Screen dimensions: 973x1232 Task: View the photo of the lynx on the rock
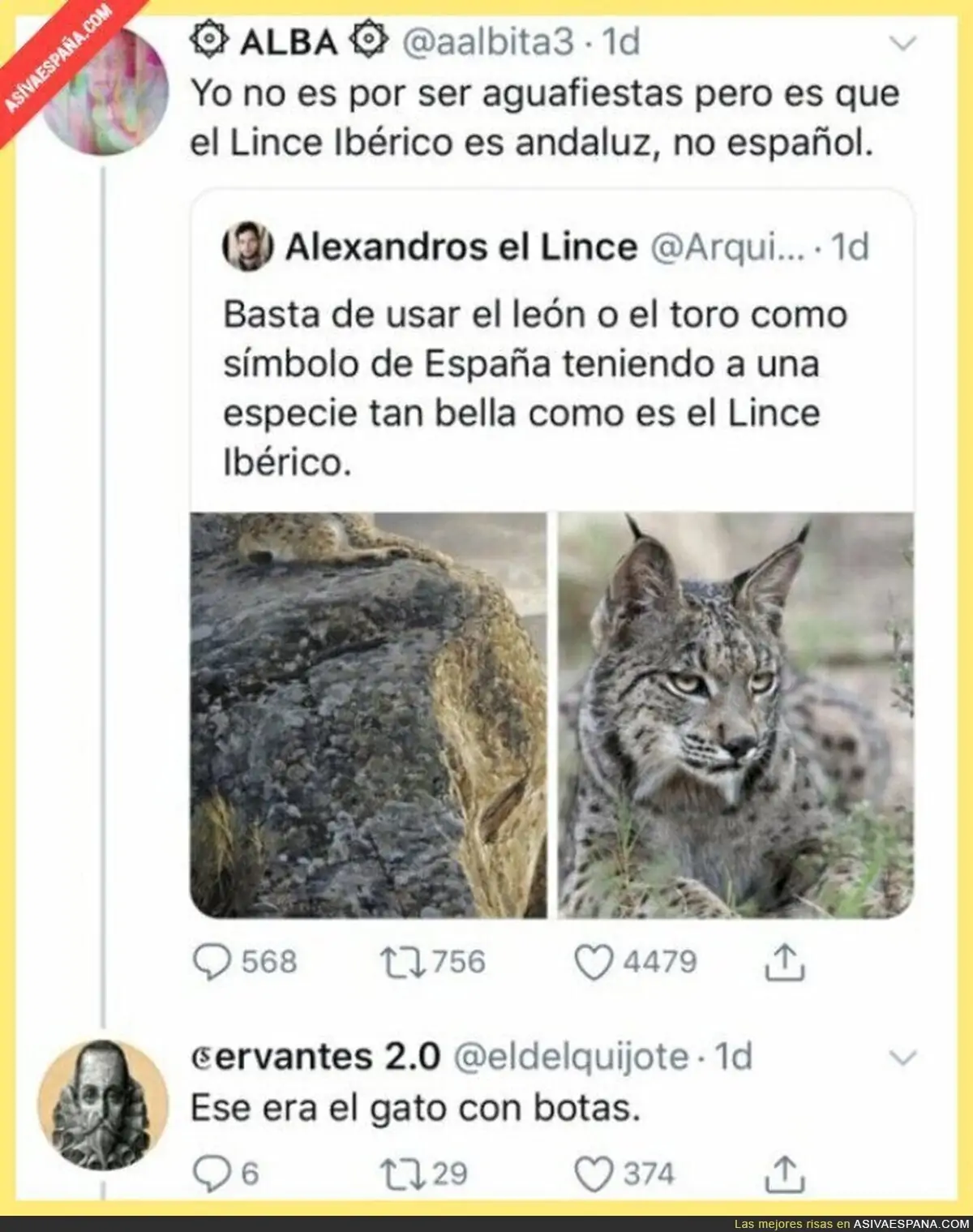(x=369, y=715)
